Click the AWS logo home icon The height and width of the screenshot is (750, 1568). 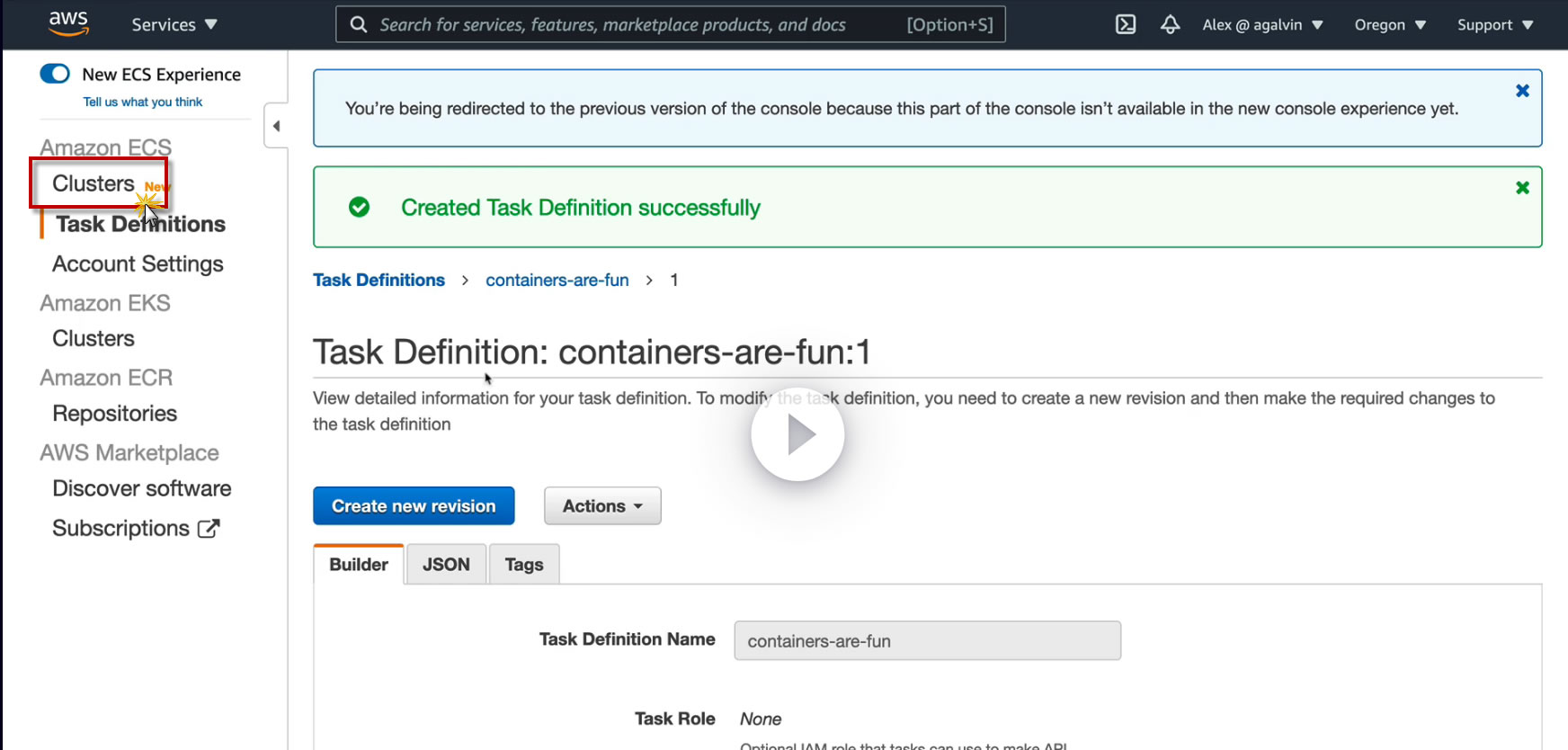(x=68, y=23)
